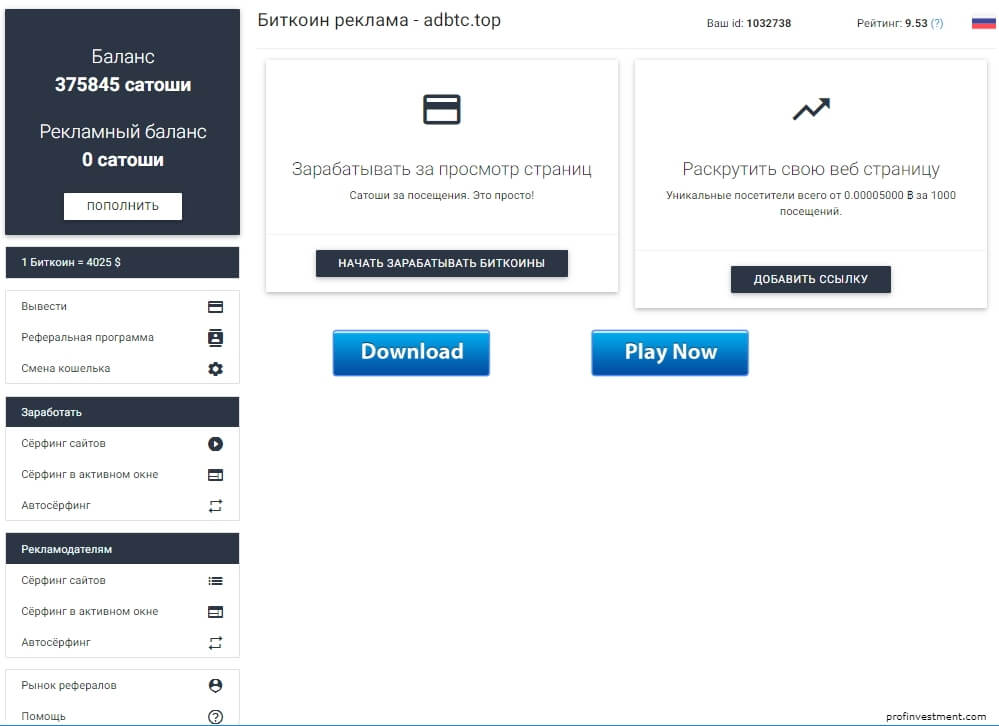Click the person icon beside Рынок рефералов

coord(215,685)
